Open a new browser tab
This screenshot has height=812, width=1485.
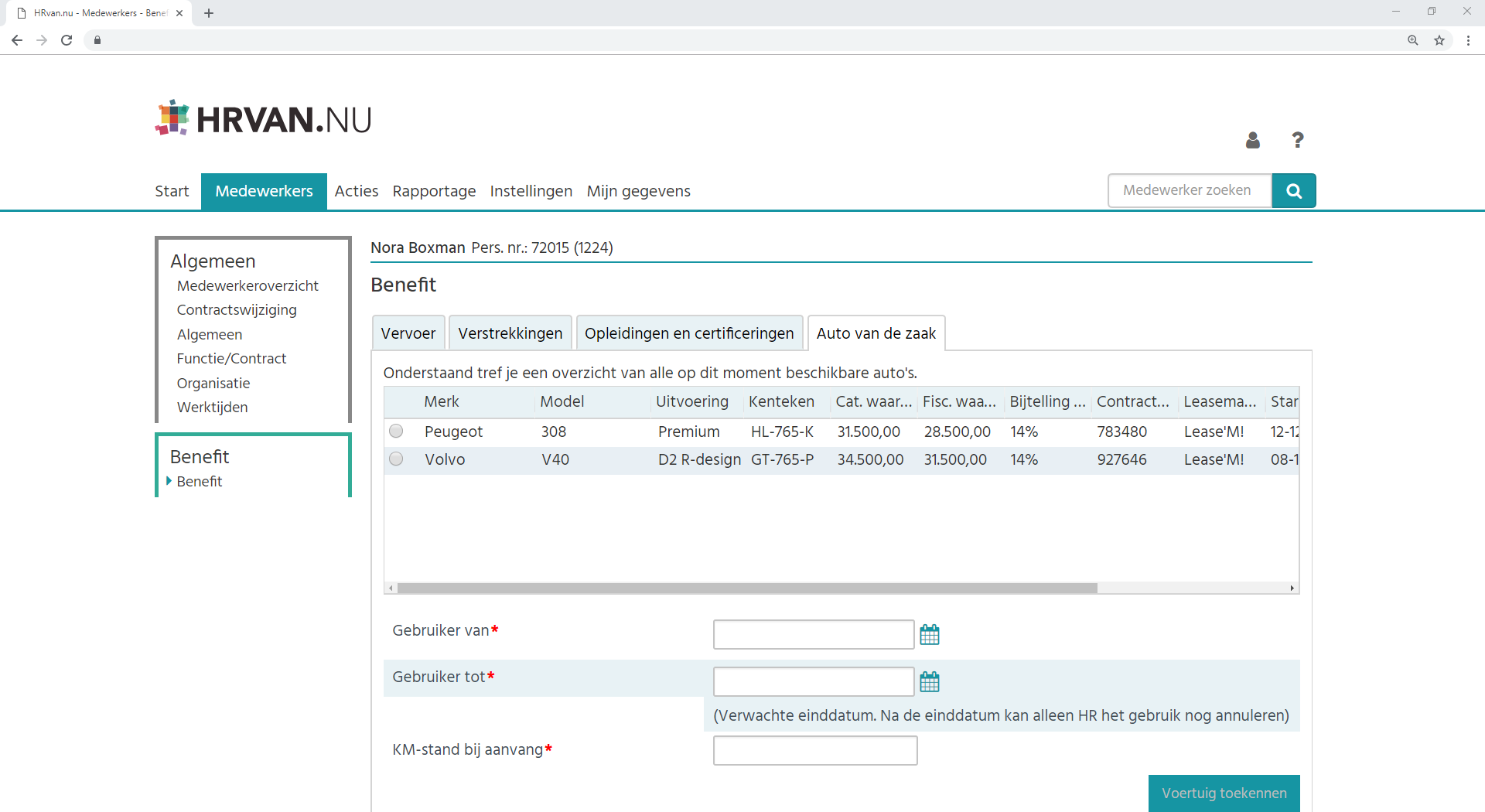tap(209, 13)
